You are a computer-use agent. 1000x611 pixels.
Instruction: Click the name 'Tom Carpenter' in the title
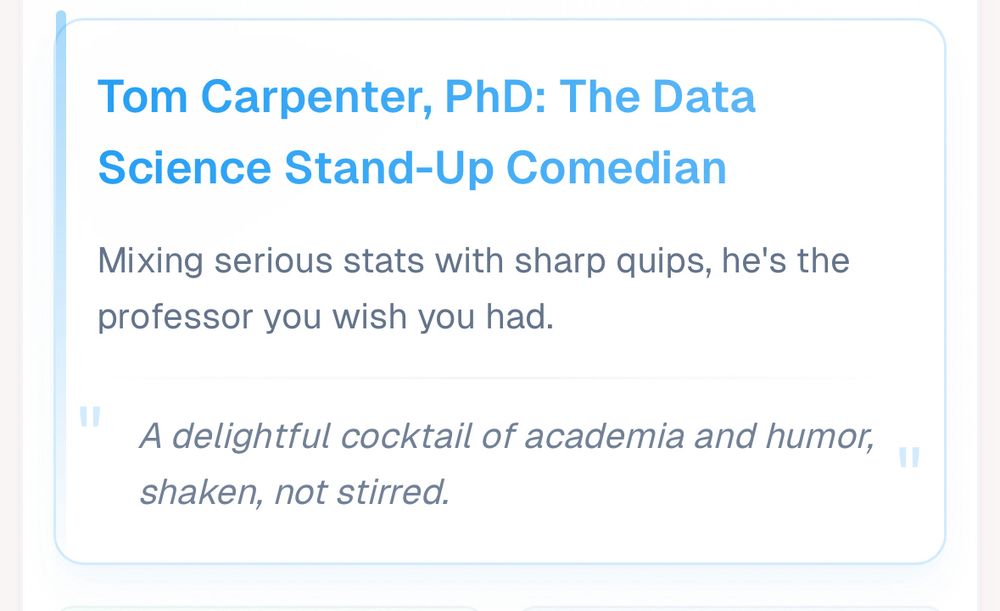pyautogui.click(x=263, y=98)
